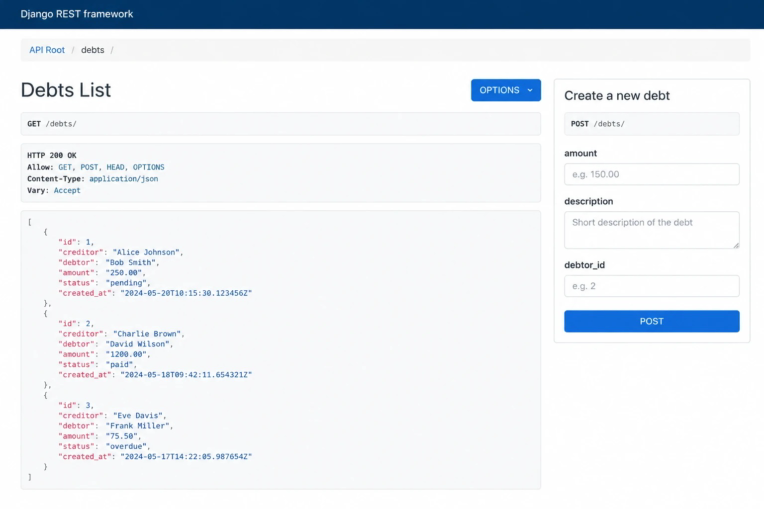The height and width of the screenshot is (509, 764).
Task: Click the description field label
Action: (x=589, y=201)
